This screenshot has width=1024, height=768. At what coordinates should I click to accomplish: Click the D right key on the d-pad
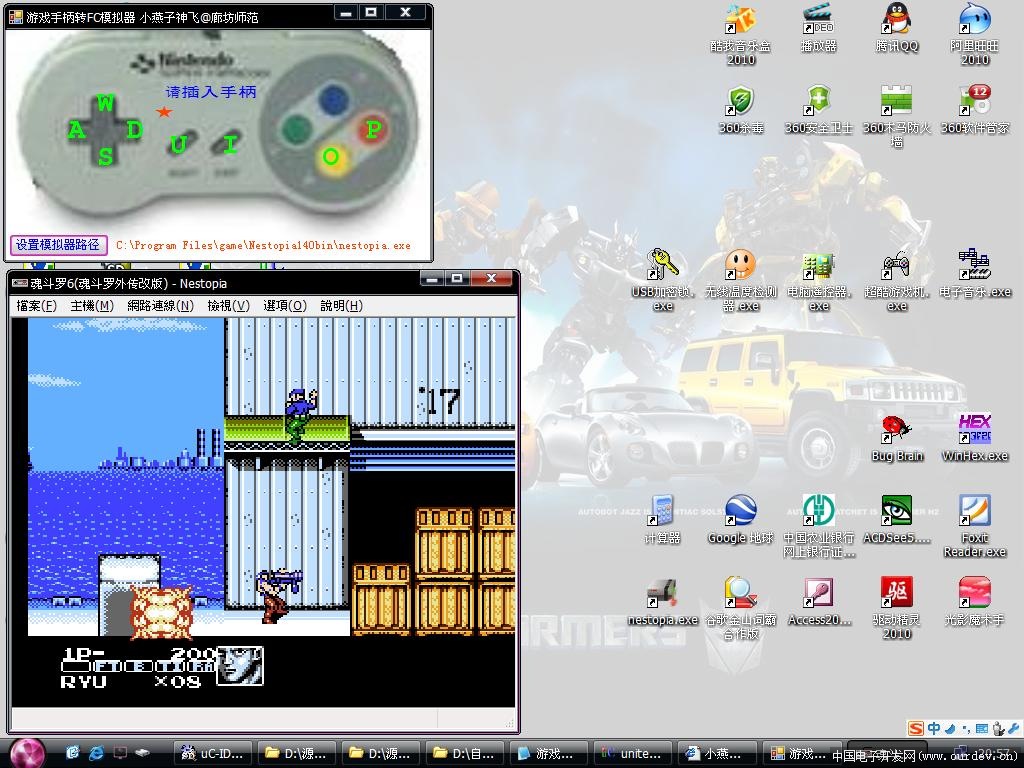pyautogui.click(x=135, y=130)
